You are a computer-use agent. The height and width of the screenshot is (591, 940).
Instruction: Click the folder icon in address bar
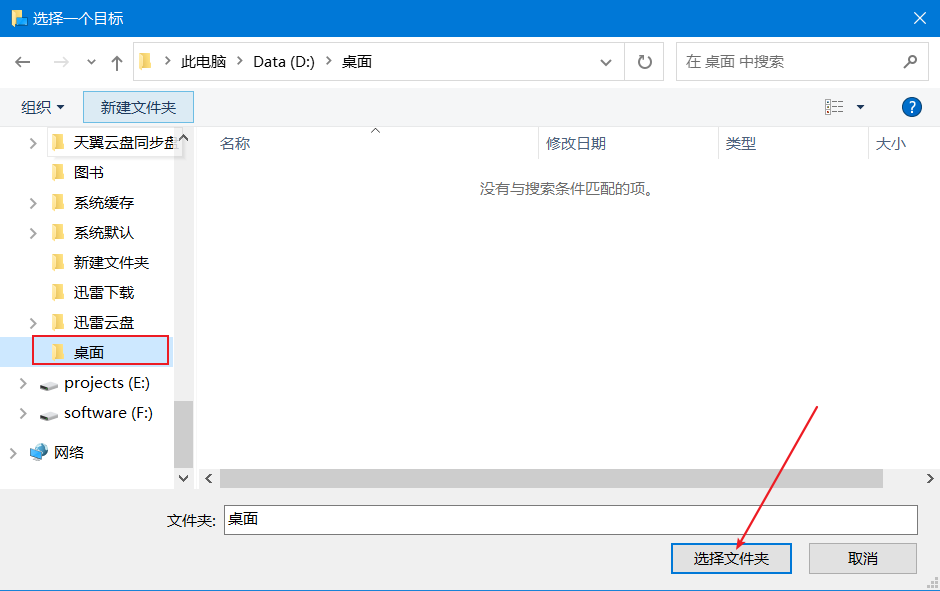click(146, 61)
